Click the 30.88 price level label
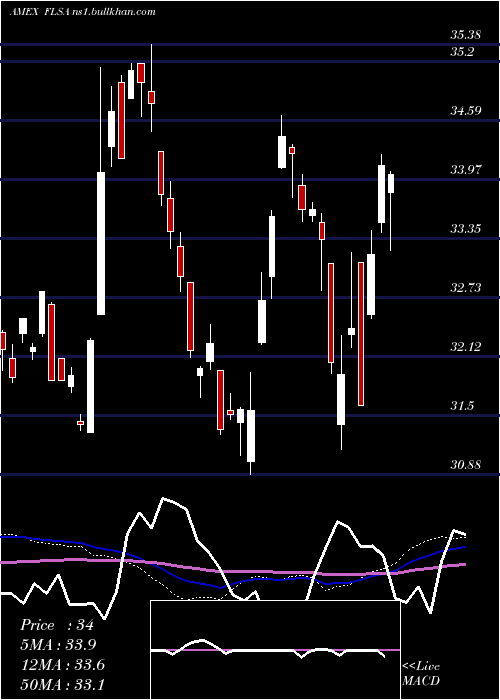 (x=466, y=465)
